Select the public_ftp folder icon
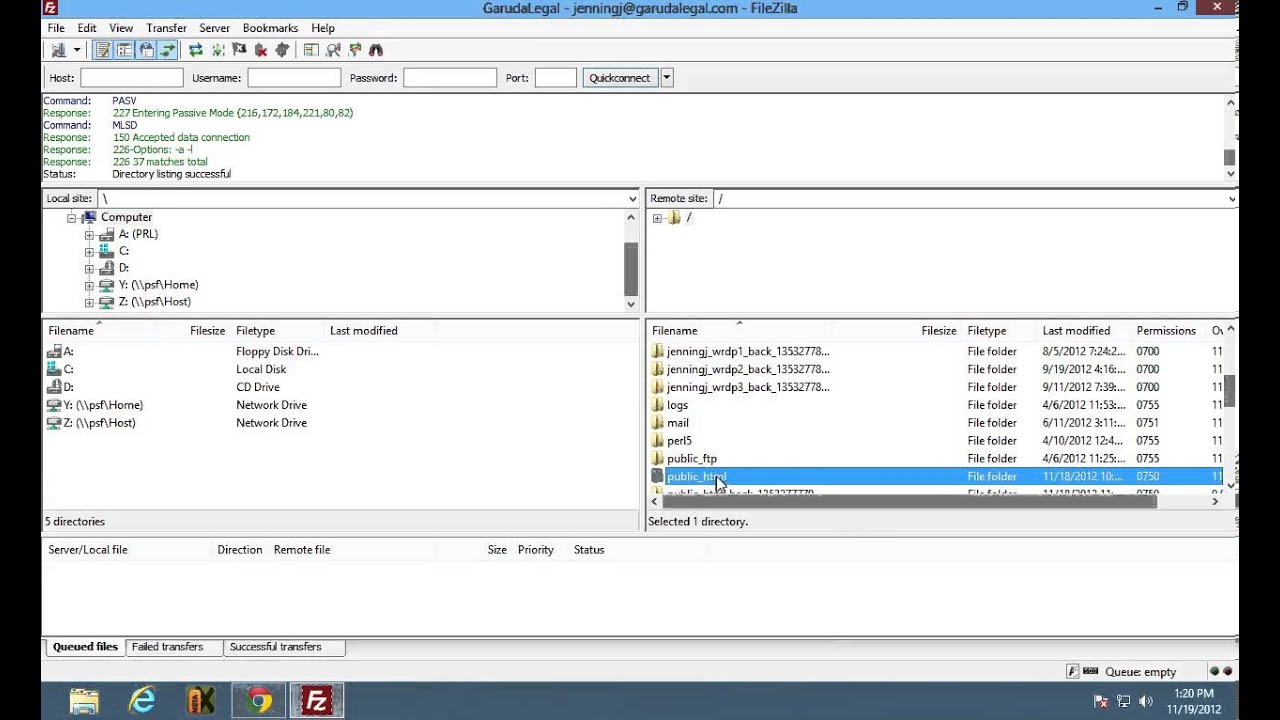Viewport: 1280px width, 720px height. (657, 459)
